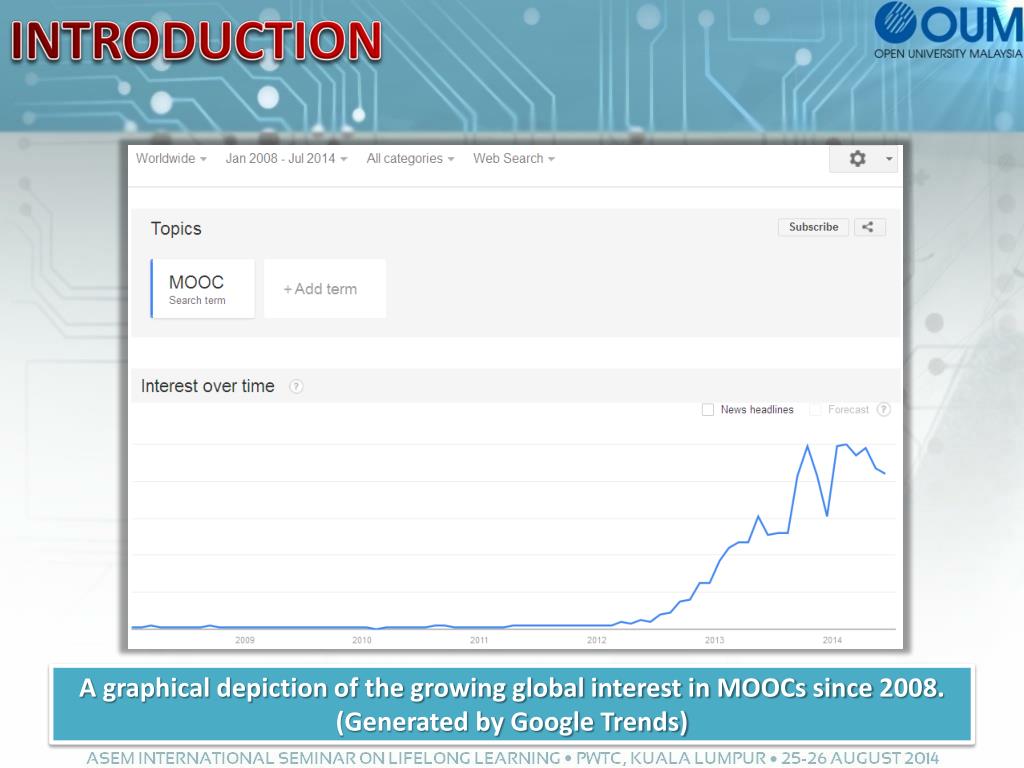Click the 2011 axis label
Viewport: 1024px width, 768px height.
tap(479, 640)
